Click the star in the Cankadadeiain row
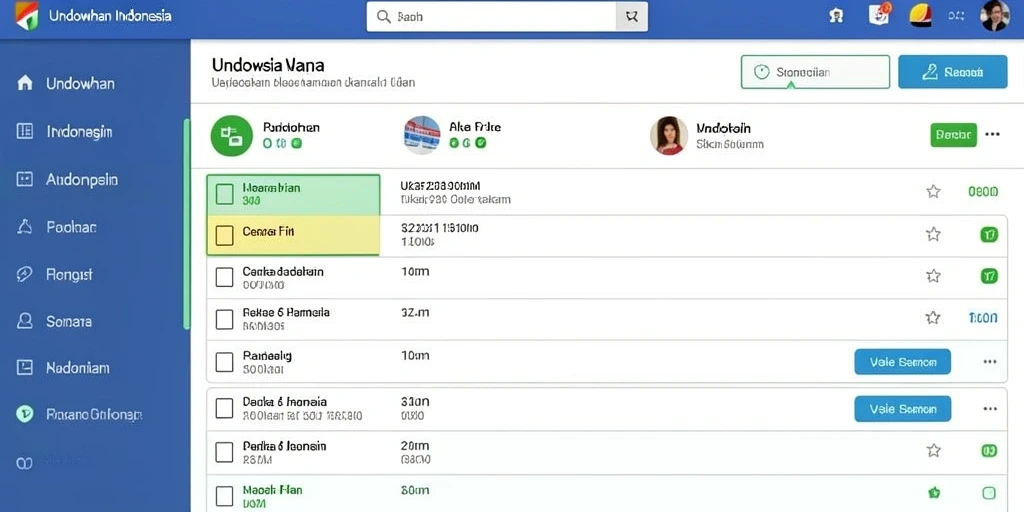The height and width of the screenshot is (512, 1024). (933, 276)
